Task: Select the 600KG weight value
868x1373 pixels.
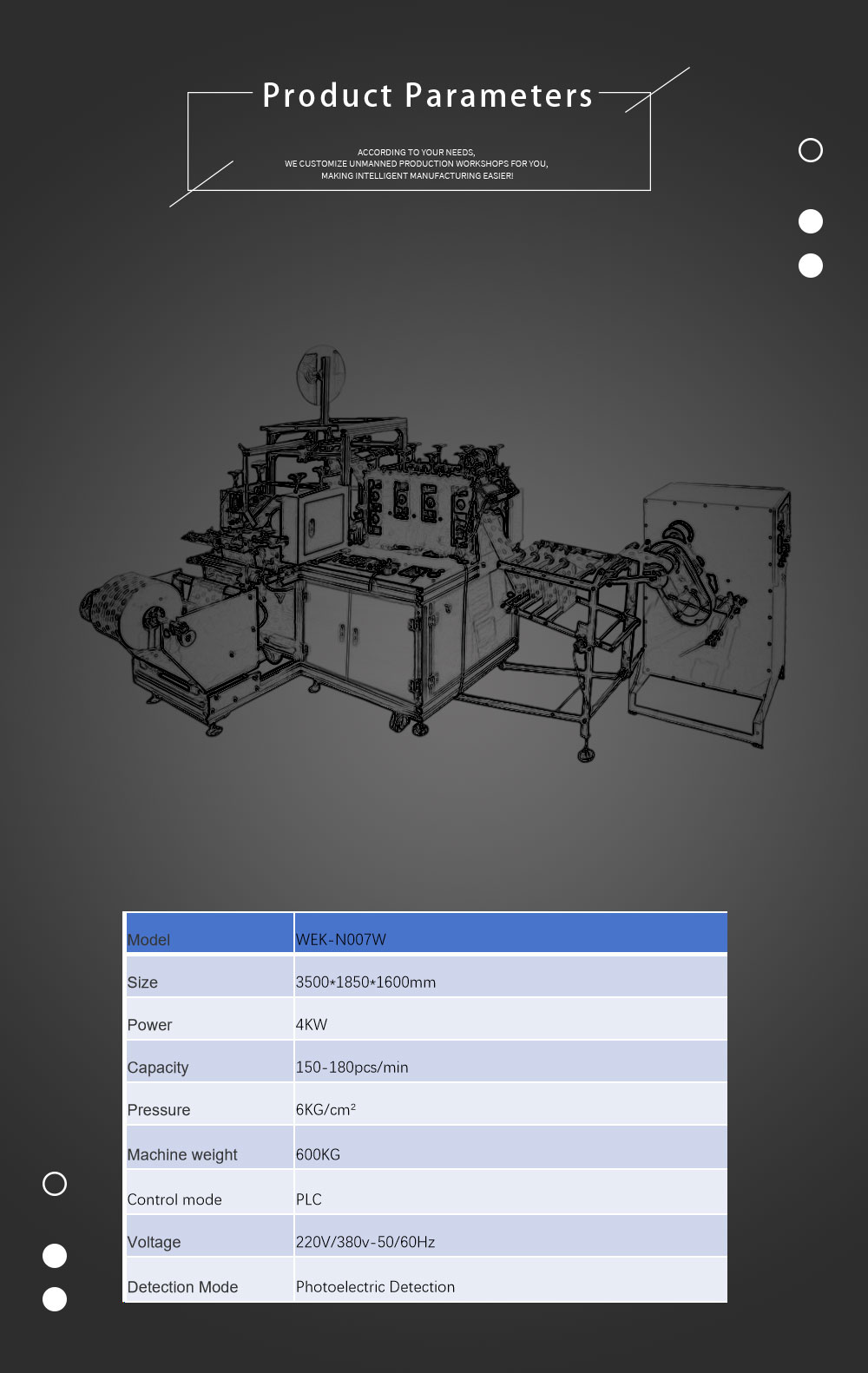Action: [318, 1154]
